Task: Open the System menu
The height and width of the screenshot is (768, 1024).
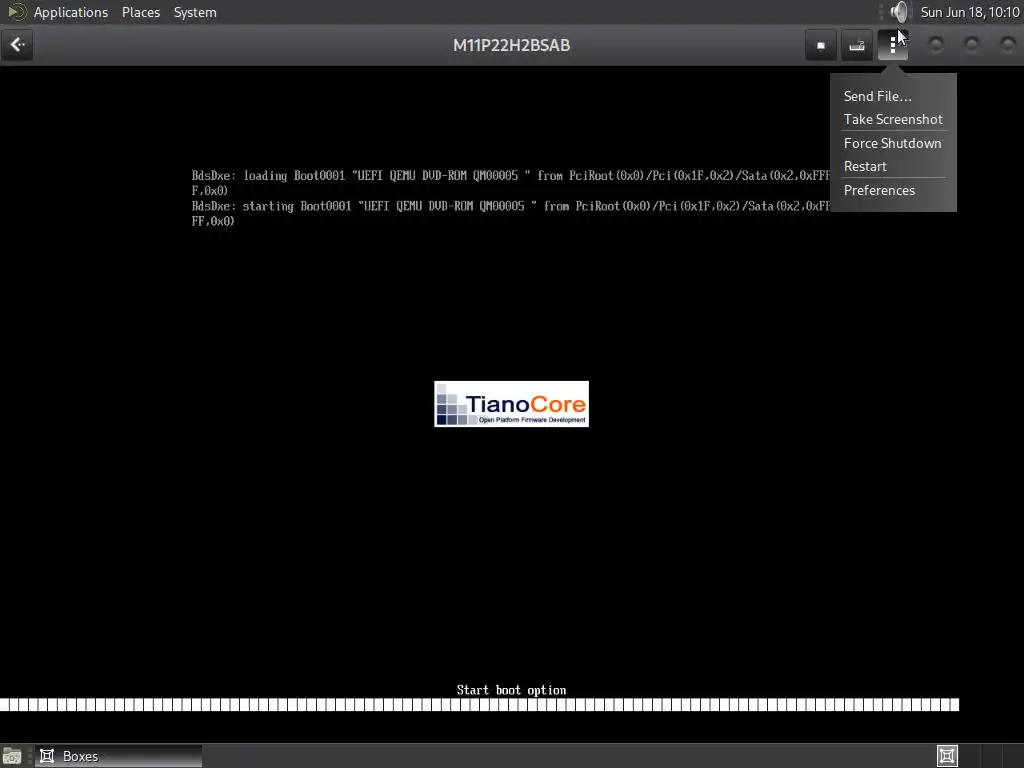Action: pos(195,12)
